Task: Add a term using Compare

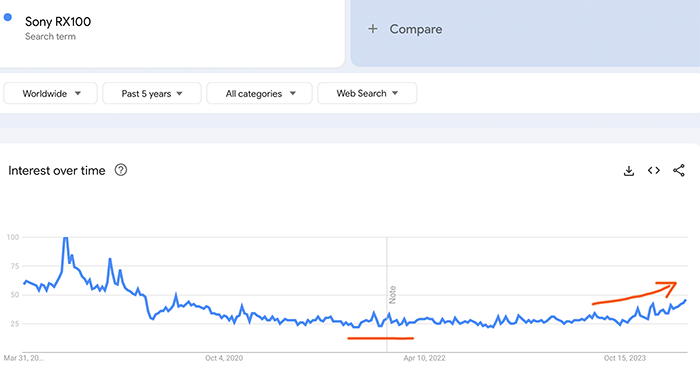Action: [416, 29]
